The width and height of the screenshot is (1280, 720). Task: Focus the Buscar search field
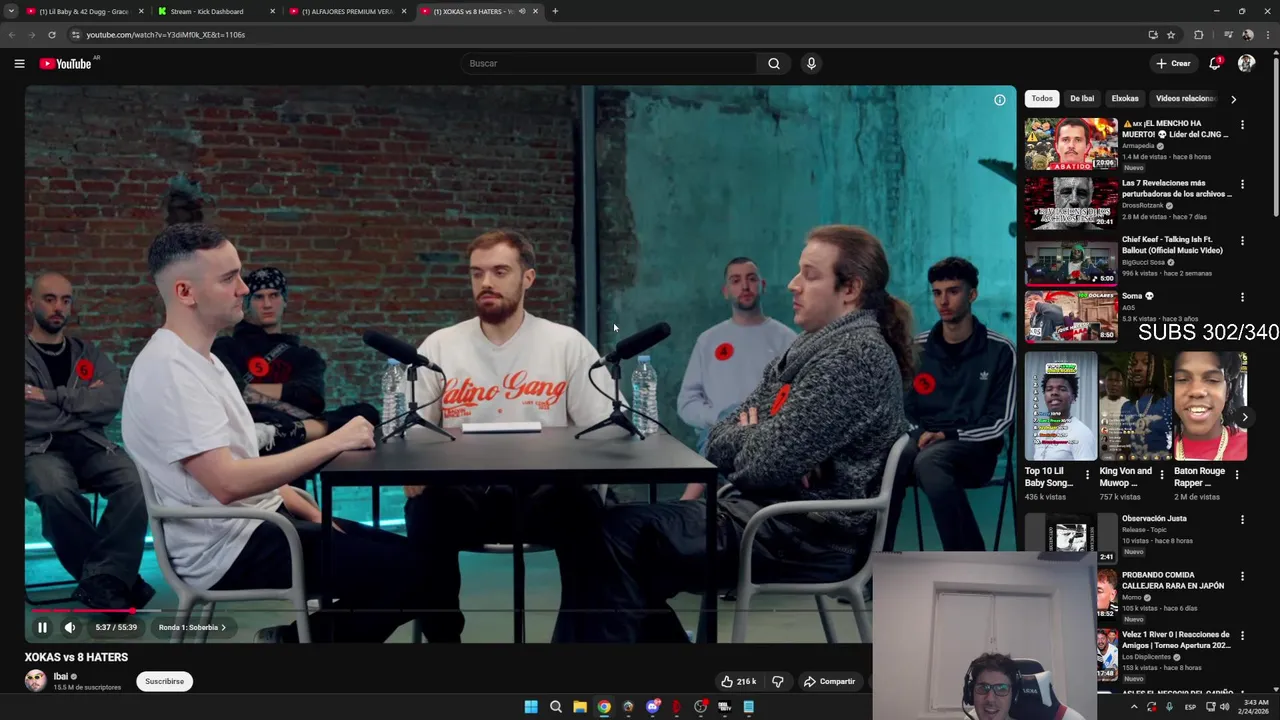608,63
